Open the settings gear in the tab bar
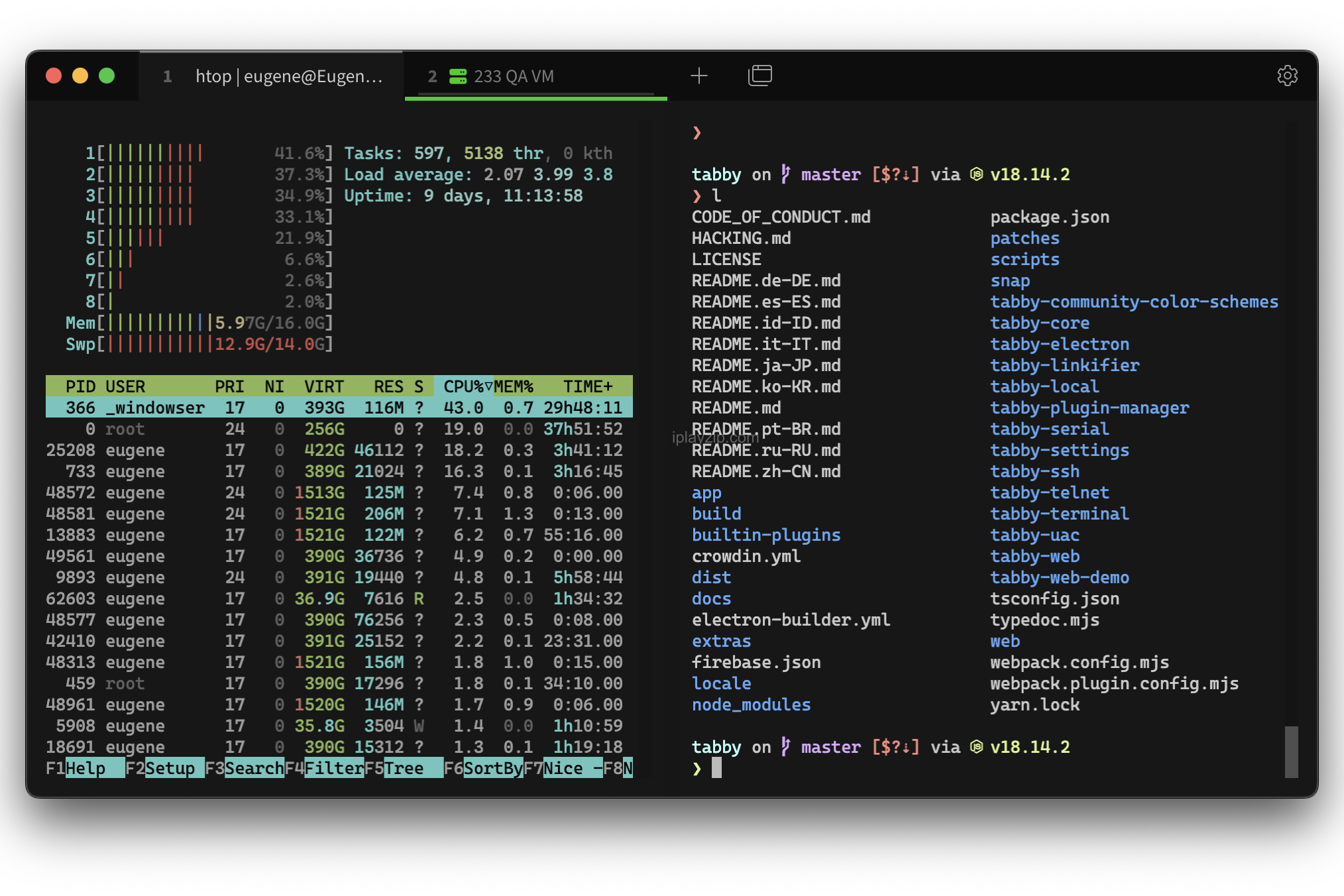1344x896 pixels. [1287, 76]
